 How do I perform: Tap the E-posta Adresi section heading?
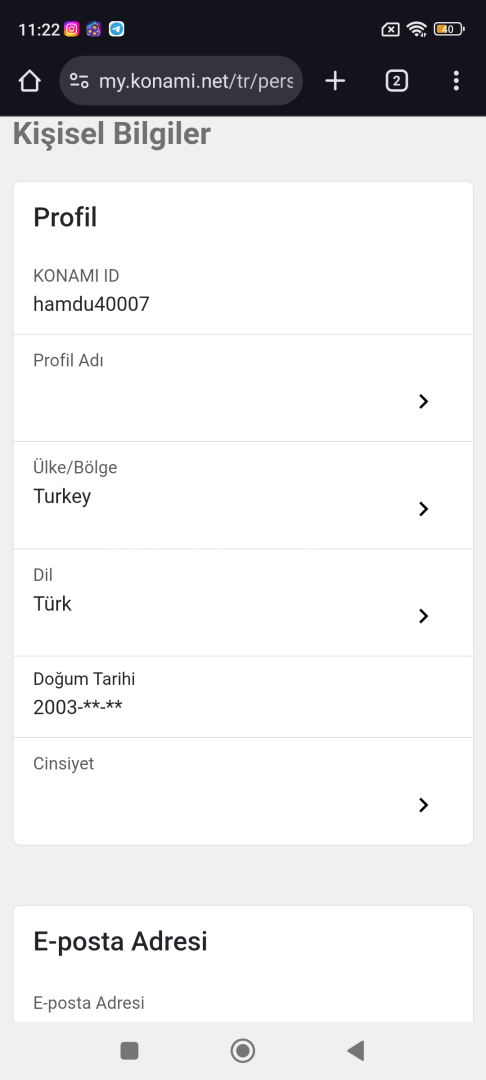tap(120, 941)
